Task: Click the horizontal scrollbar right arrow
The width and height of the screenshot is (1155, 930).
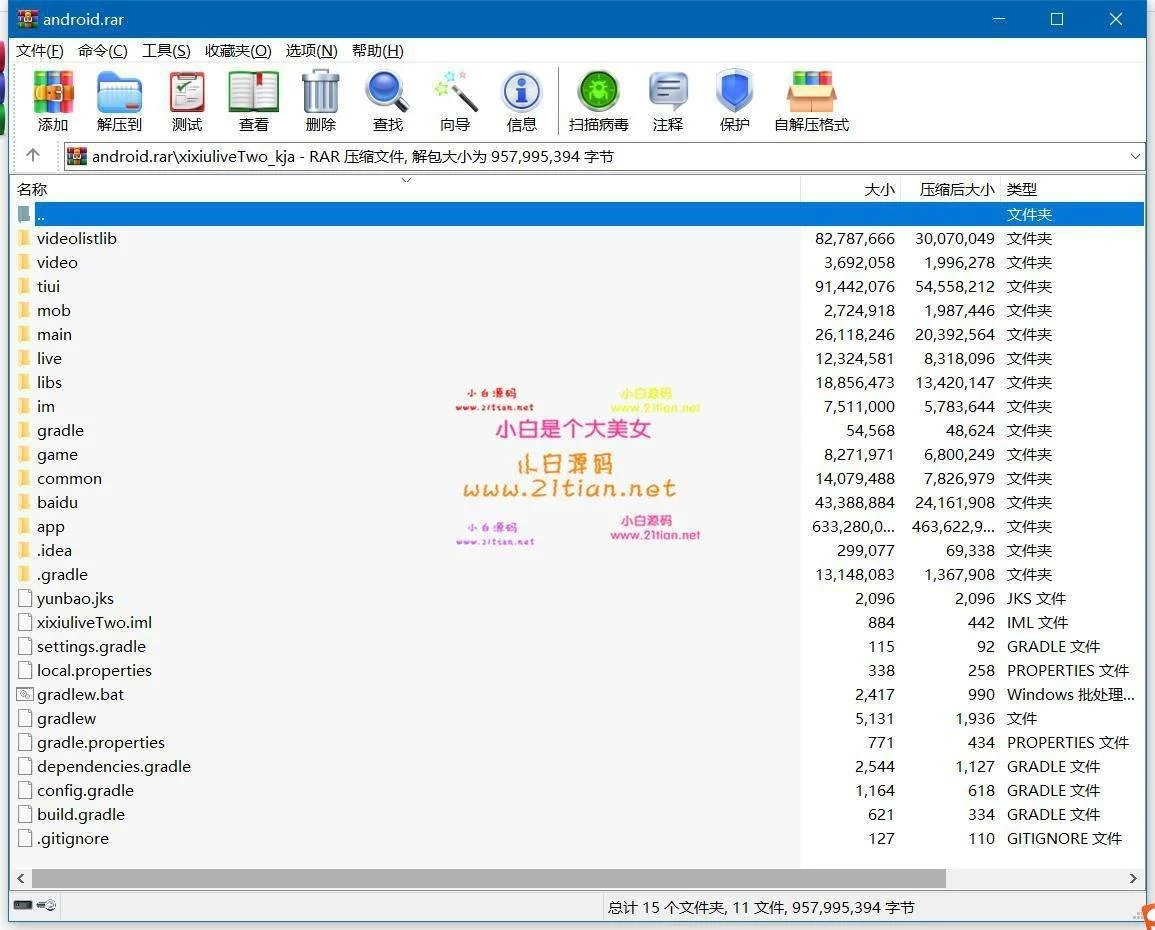Action: click(1133, 878)
